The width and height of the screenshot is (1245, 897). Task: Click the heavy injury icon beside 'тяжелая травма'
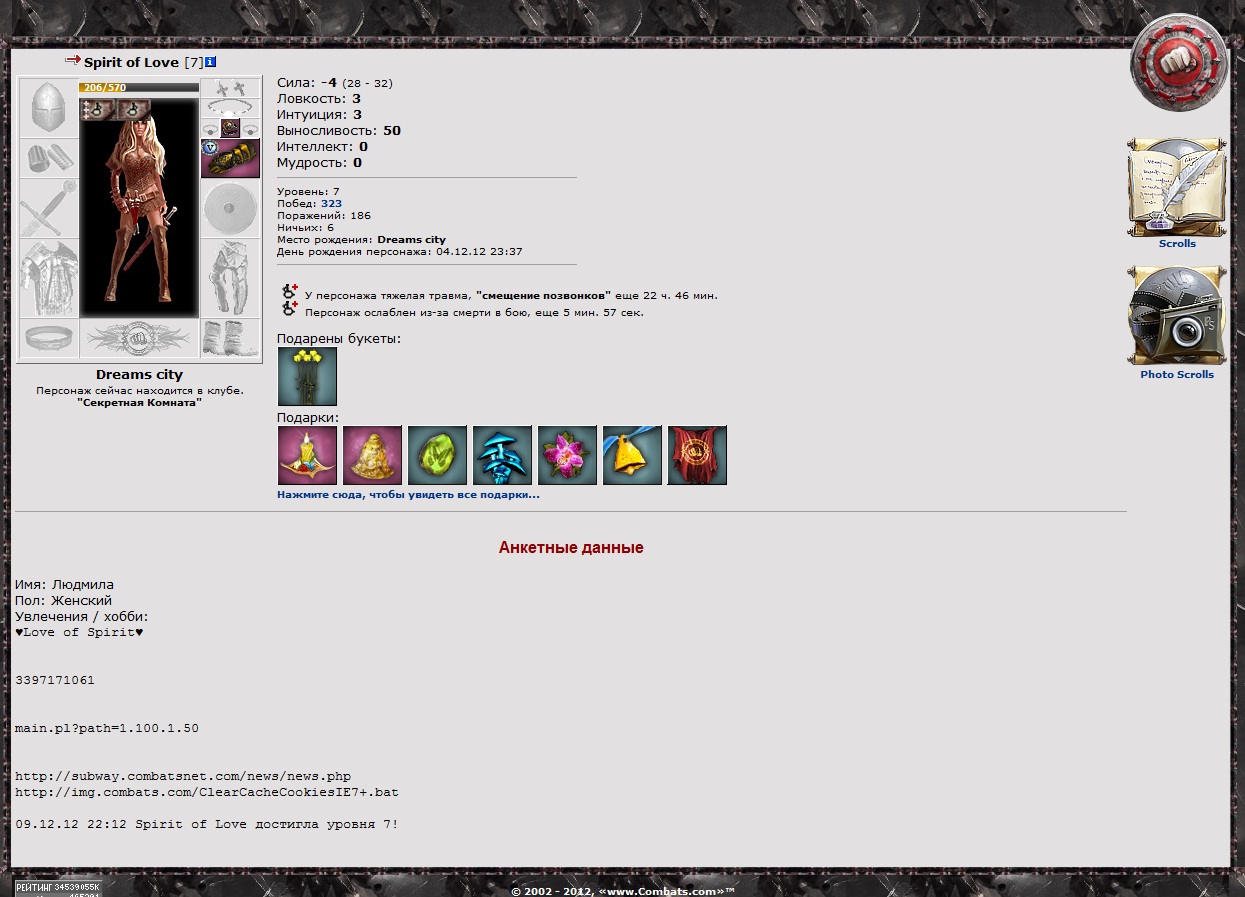point(290,292)
